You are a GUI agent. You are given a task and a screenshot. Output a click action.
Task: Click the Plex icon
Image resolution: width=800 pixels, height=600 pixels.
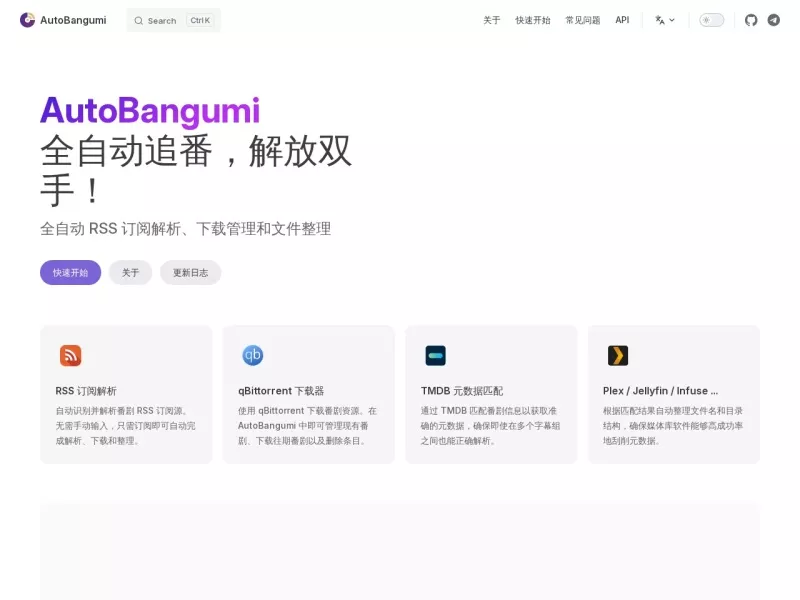618,355
